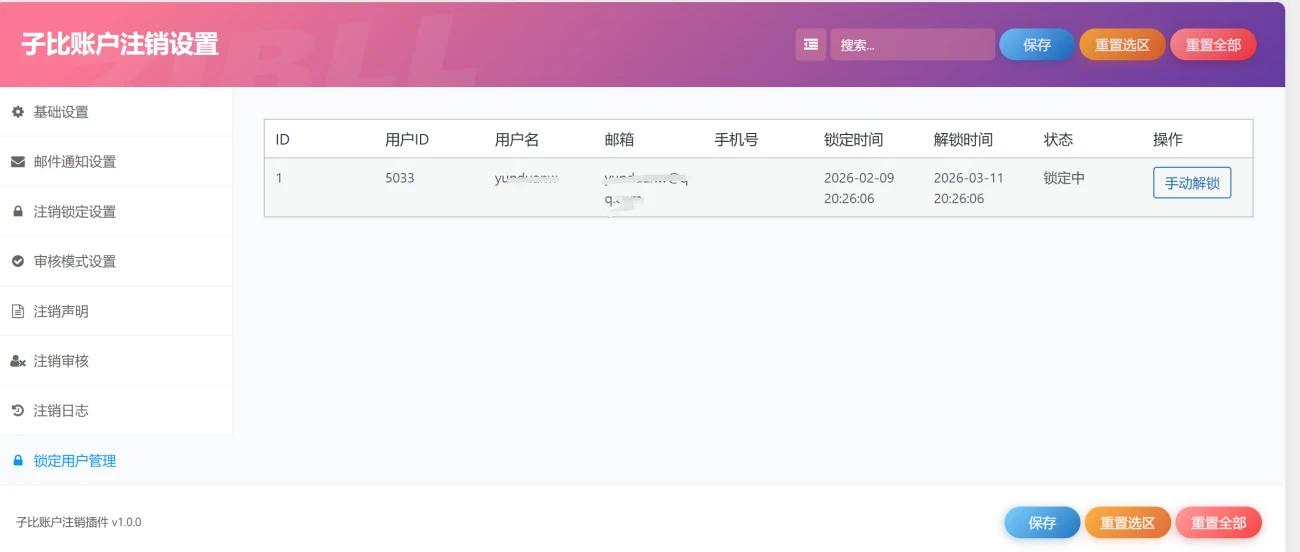Click the user-remove icon beside 注销审核

pos(17,361)
